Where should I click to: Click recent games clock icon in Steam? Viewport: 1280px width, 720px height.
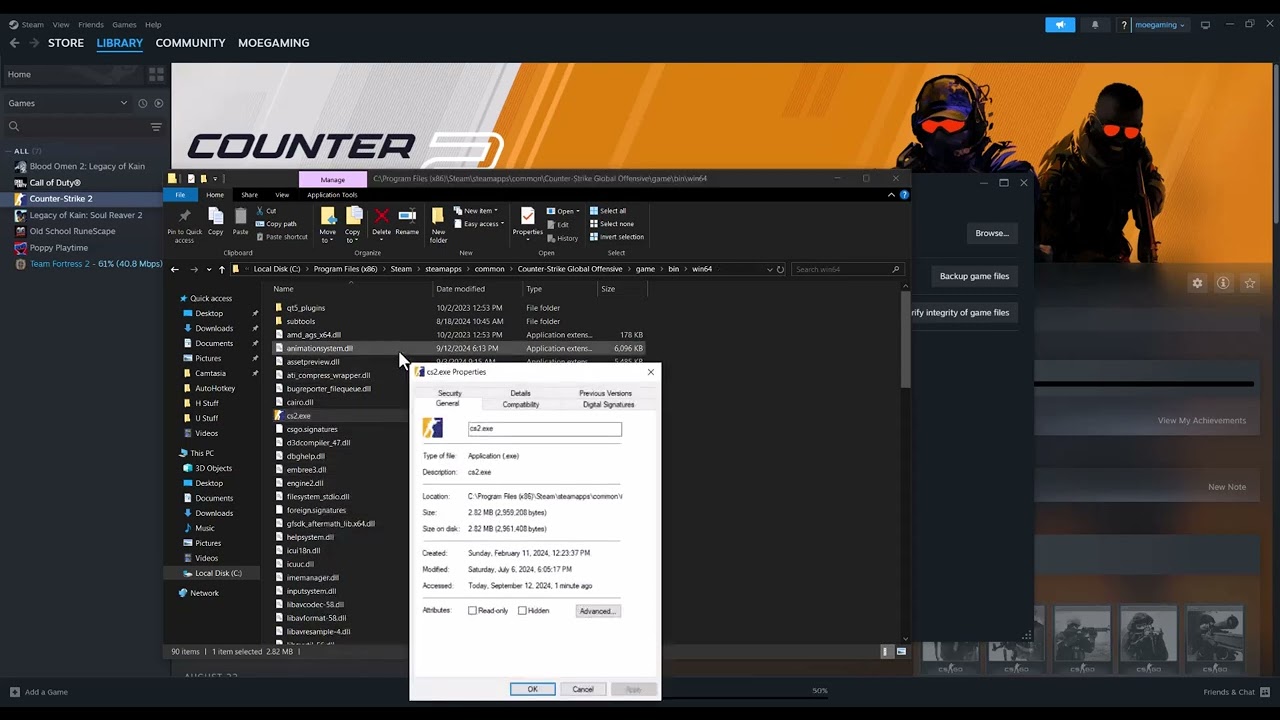click(143, 103)
